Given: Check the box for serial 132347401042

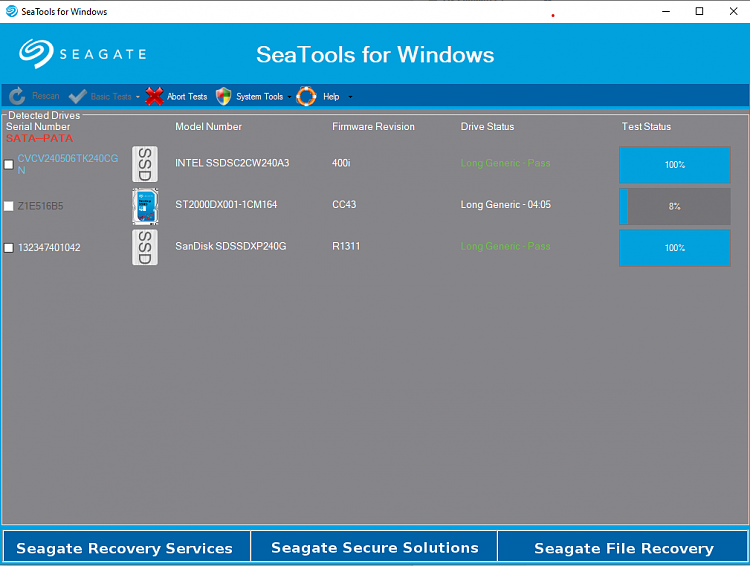Looking at the screenshot, I should click(9, 248).
